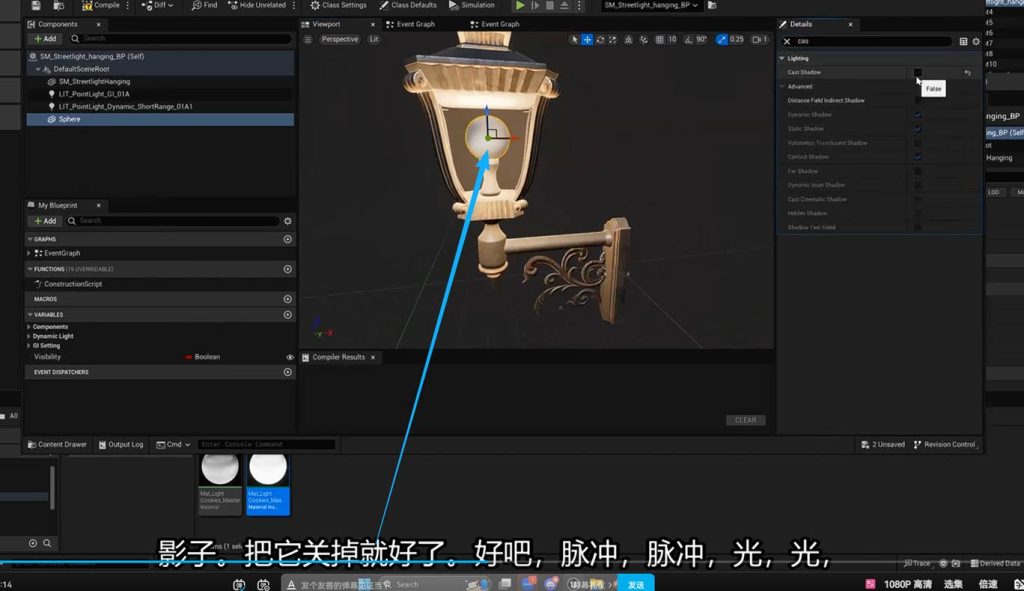Open the Perspective view mode dropdown
Viewport: 1024px width, 591px height.
coord(340,39)
